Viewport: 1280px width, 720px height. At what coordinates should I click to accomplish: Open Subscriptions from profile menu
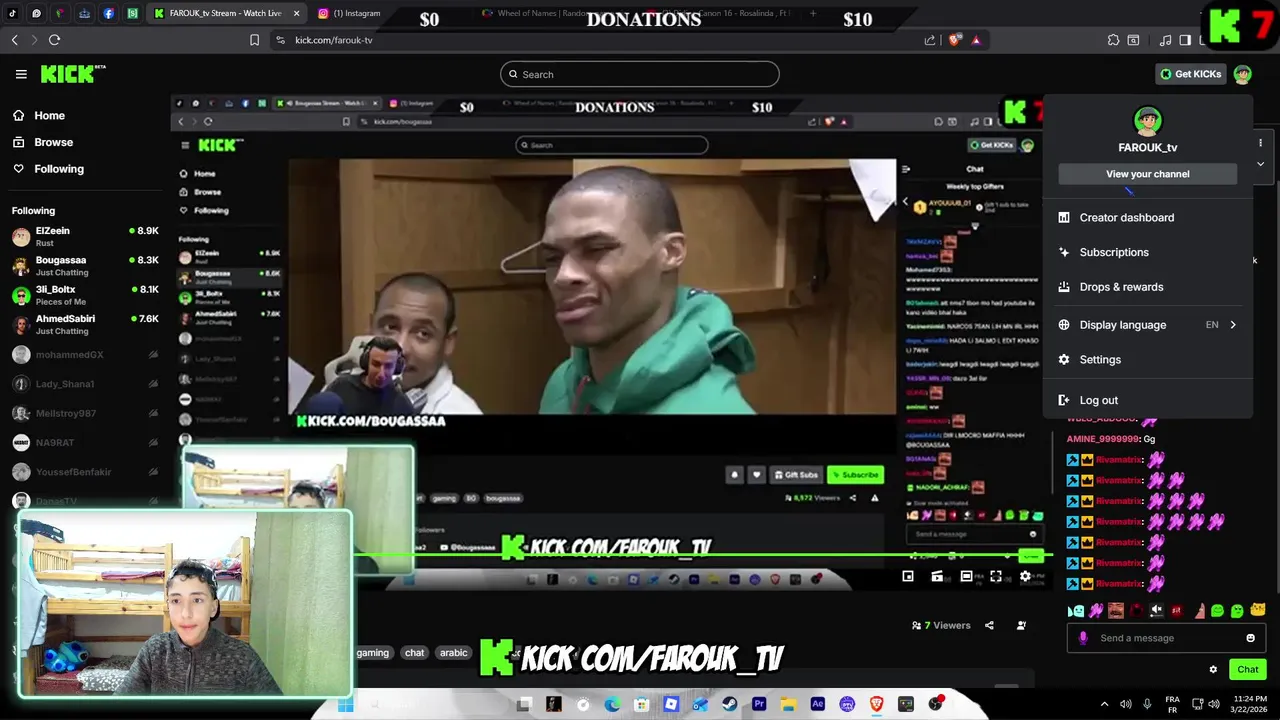tap(1147, 252)
